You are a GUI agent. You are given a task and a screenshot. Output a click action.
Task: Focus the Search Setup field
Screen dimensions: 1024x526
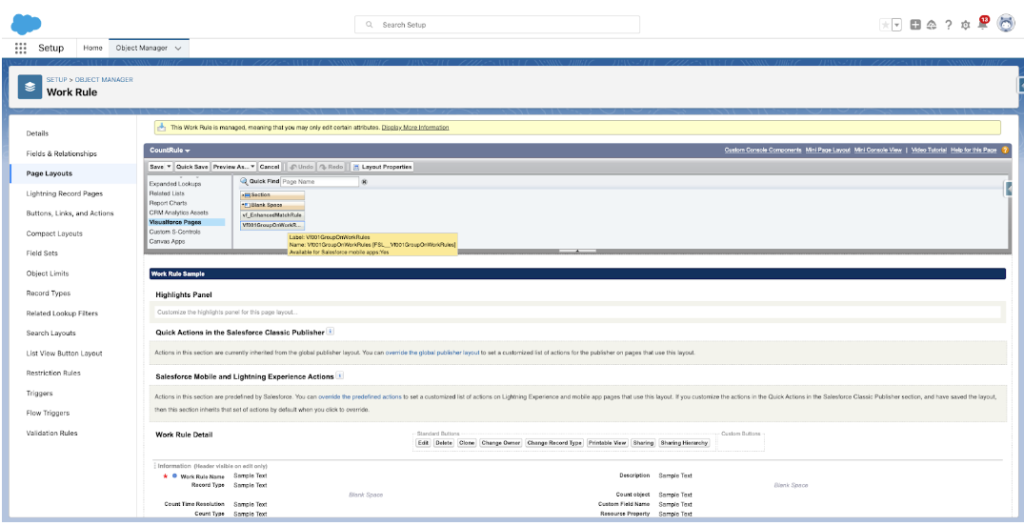pos(497,25)
